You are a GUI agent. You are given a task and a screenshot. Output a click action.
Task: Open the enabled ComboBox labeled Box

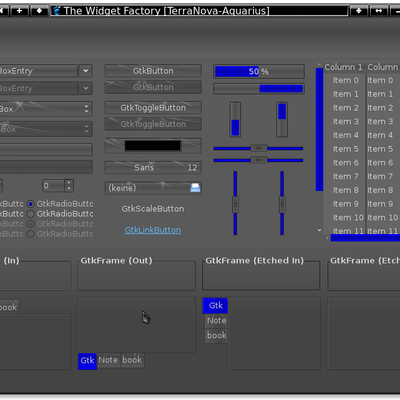pos(46,109)
